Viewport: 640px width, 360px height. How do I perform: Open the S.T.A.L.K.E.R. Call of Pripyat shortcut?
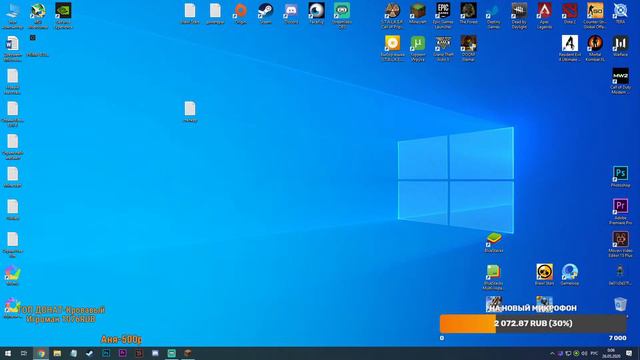point(392,16)
